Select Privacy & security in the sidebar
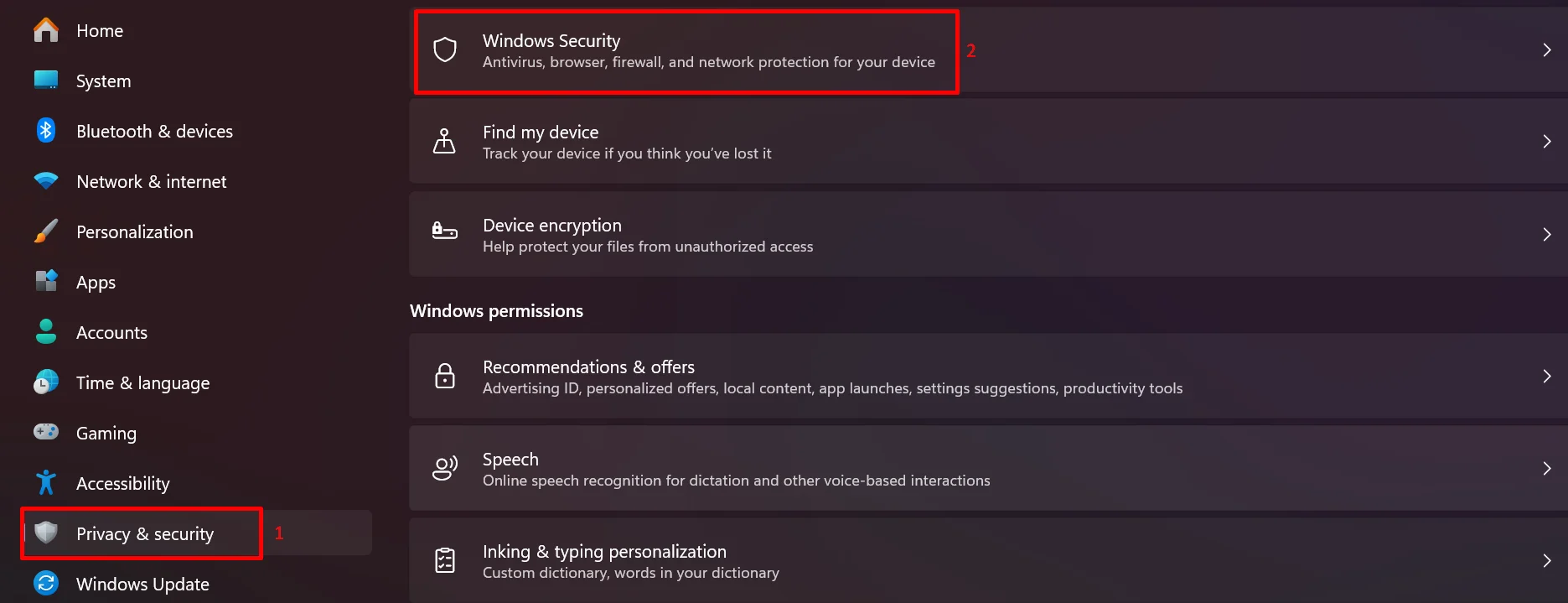The width and height of the screenshot is (1568, 603). pyautogui.click(x=144, y=533)
